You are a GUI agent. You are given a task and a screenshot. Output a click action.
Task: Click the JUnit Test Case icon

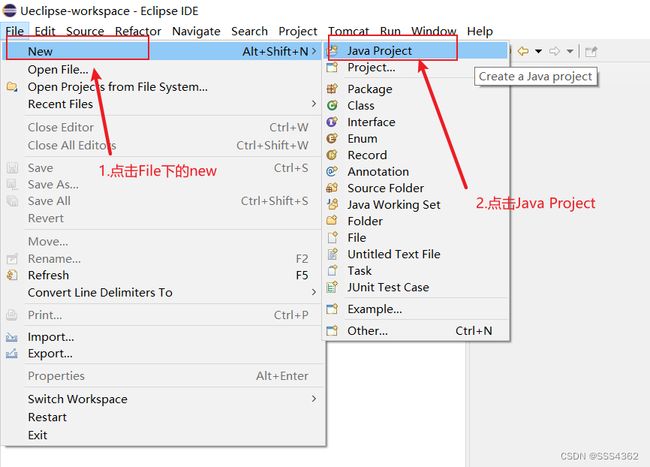[332, 287]
